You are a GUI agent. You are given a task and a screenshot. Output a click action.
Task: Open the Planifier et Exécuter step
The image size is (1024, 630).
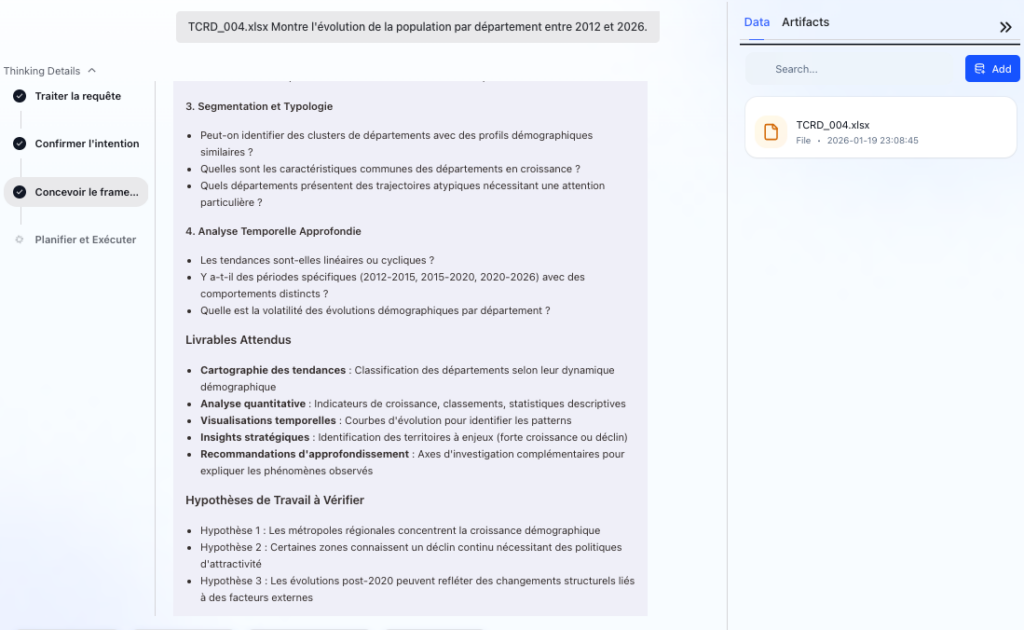point(85,240)
